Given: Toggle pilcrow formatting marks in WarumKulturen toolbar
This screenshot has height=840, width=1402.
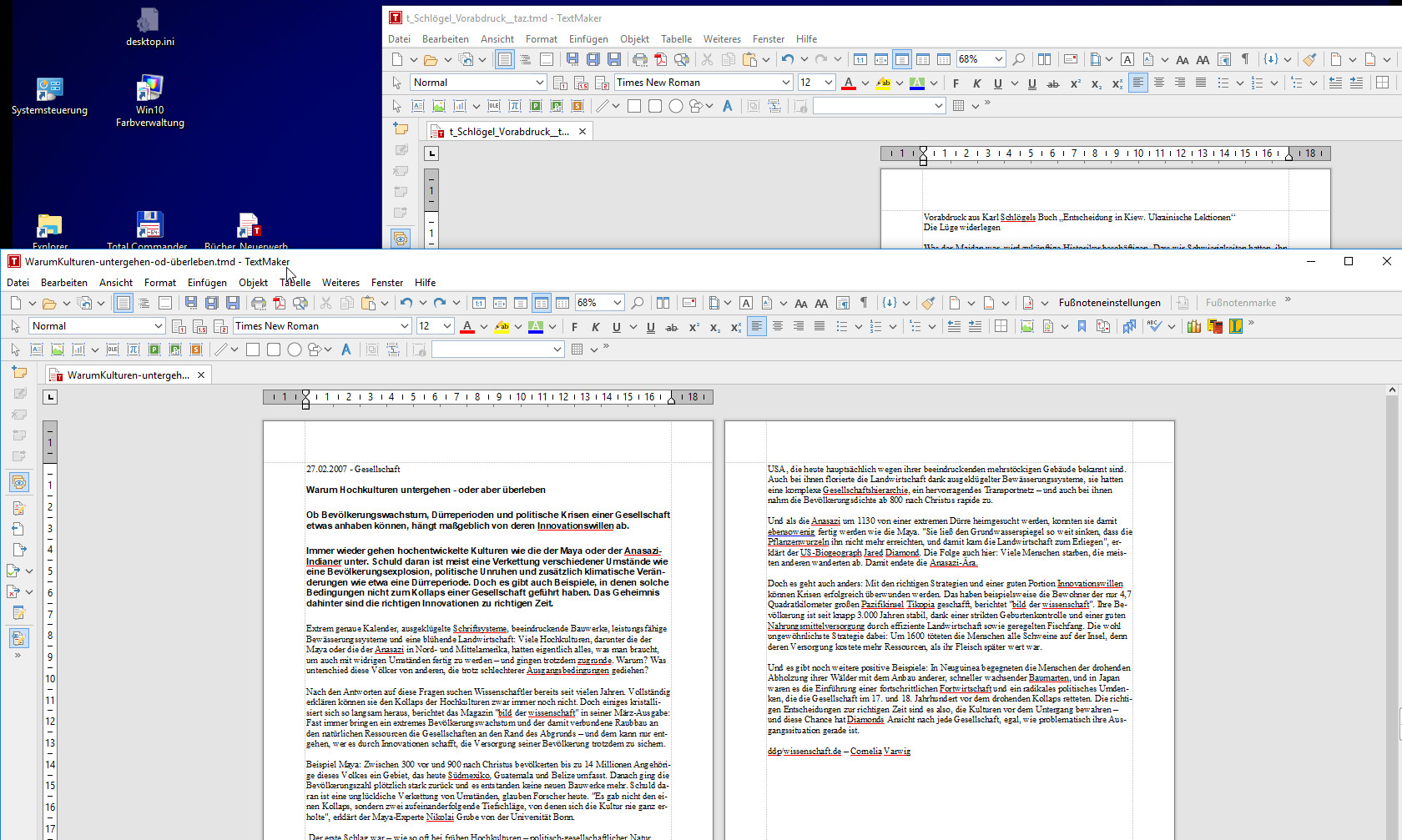Looking at the screenshot, I should coord(864,303).
